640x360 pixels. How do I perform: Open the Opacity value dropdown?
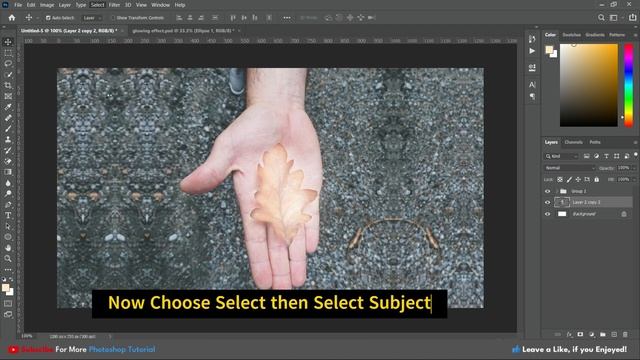[633, 168]
